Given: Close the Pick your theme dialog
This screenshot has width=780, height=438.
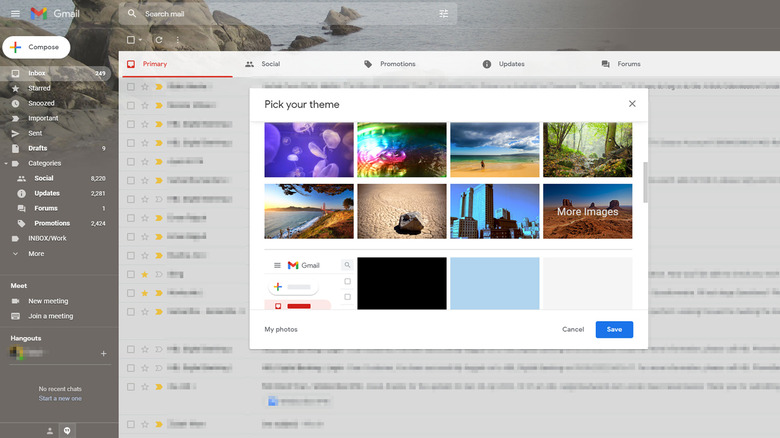Looking at the screenshot, I should coord(632,104).
